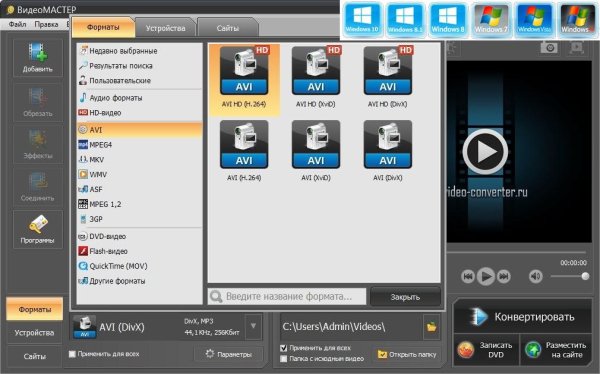Click the Форматы button in left sidebar

[x=34, y=309]
